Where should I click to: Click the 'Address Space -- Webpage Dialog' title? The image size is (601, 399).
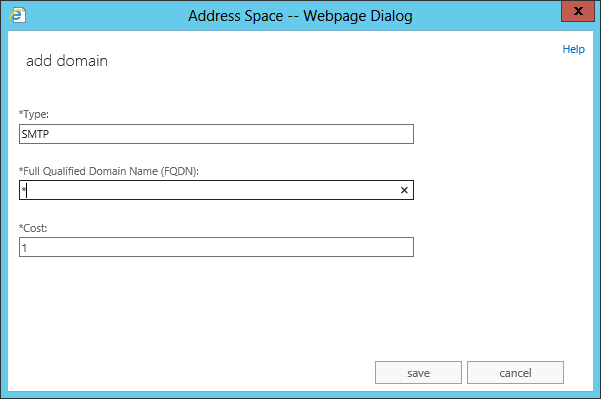[300, 16]
